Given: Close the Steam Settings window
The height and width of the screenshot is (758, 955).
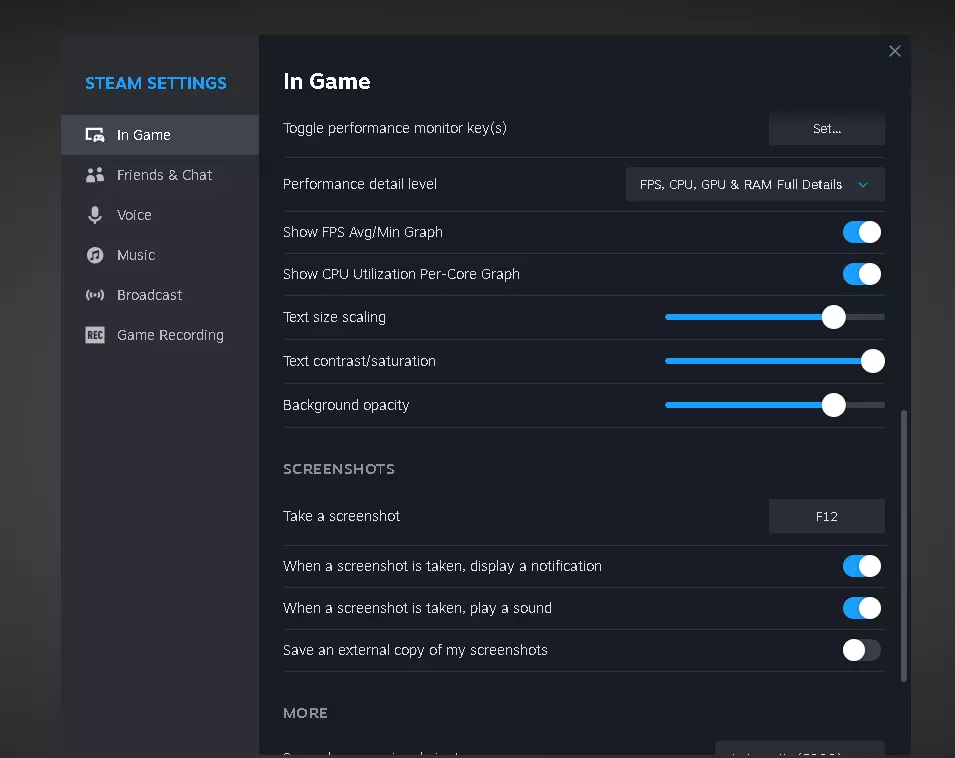Looking at the screenshot, I should pos(895,51).
